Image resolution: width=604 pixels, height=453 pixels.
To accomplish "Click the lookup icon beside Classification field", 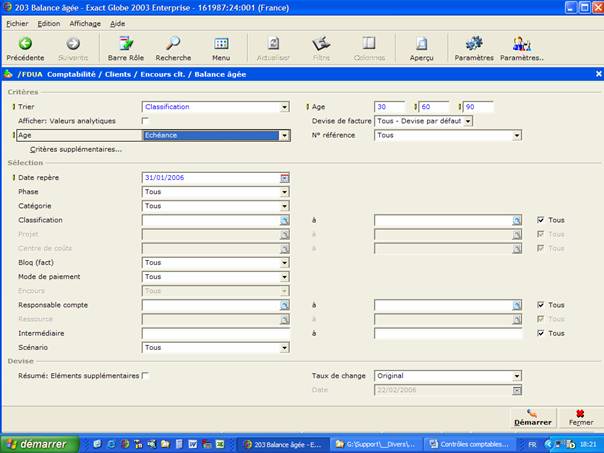I will [284, 220].
